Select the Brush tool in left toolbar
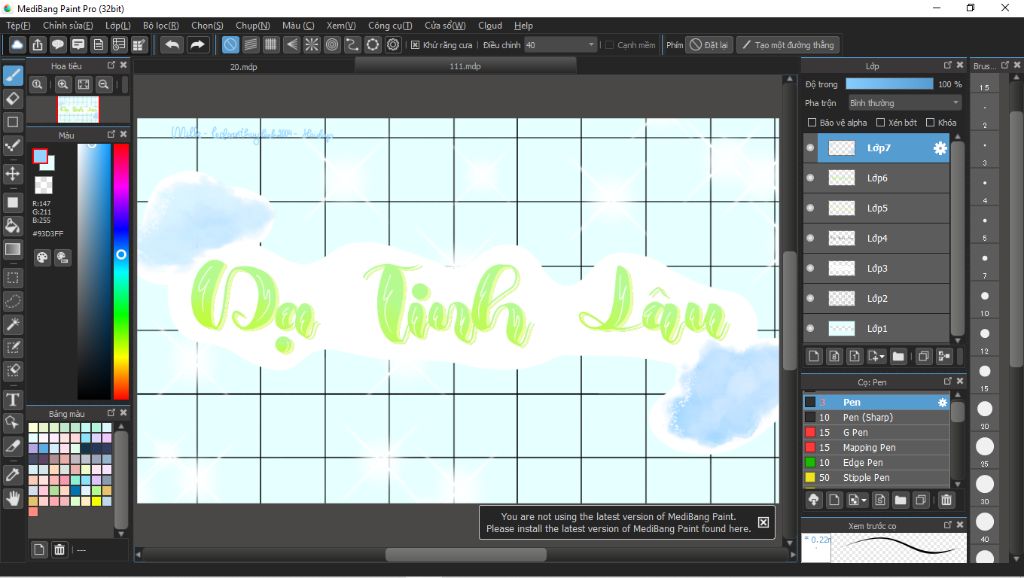The height and width of the screenshot is (578, 1024). pyautogui.click(x=12, y=75)
